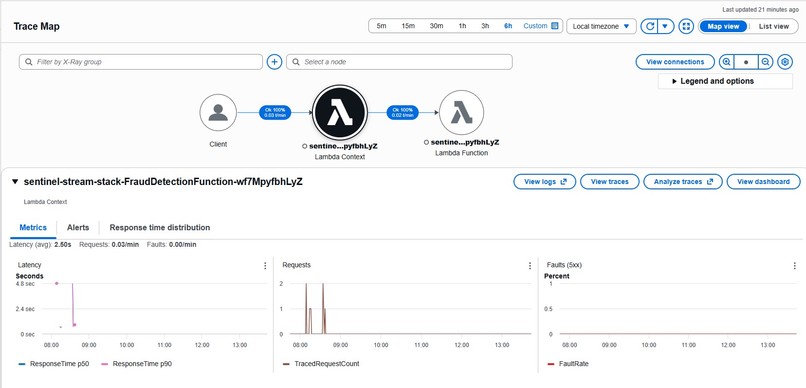Switch to Map view

pyautogui.click(x=723, y=26)
